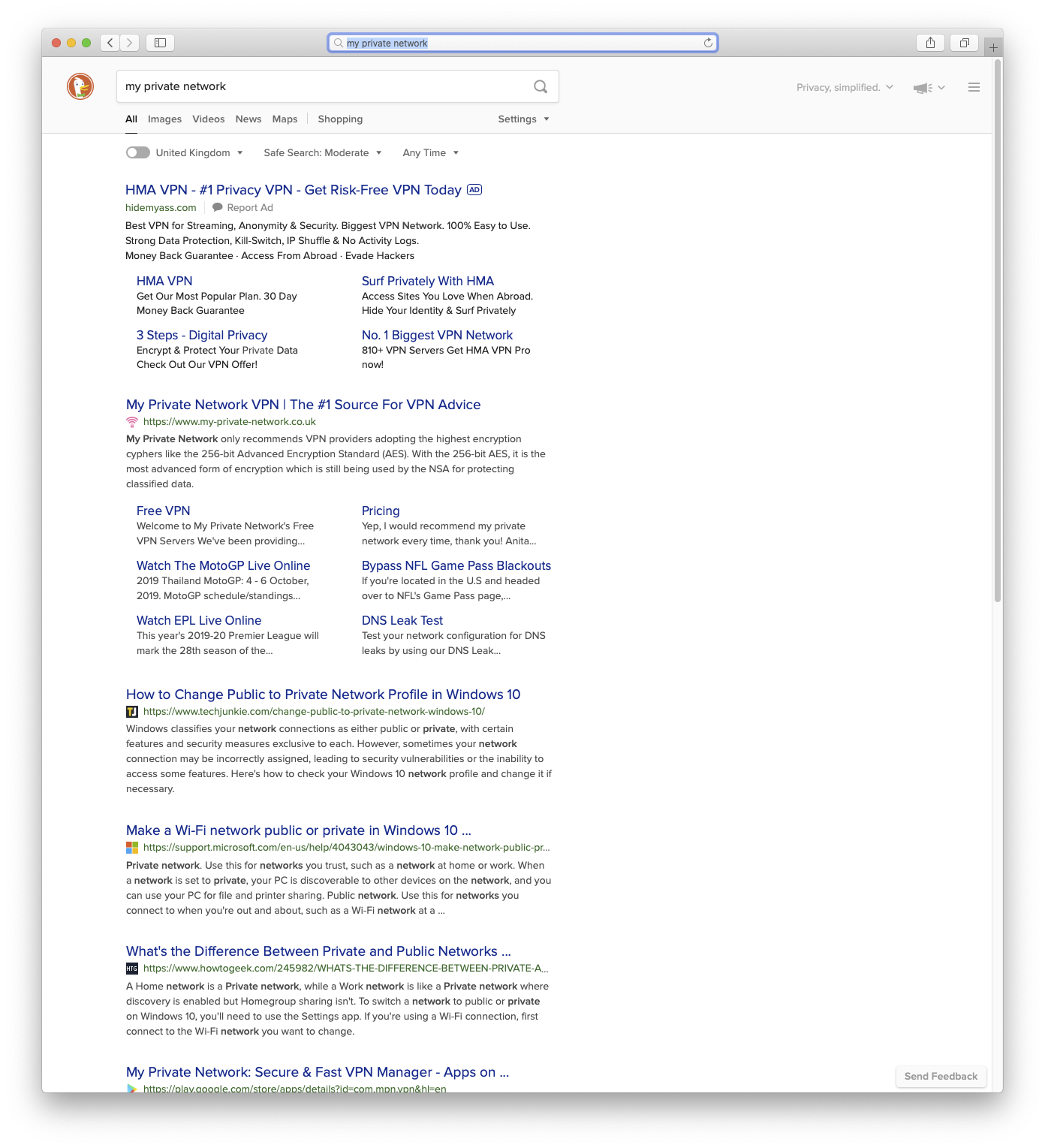Open the Pricing sitelink
Screen dimensions: 1045x1148
click(x=381, y=511)
